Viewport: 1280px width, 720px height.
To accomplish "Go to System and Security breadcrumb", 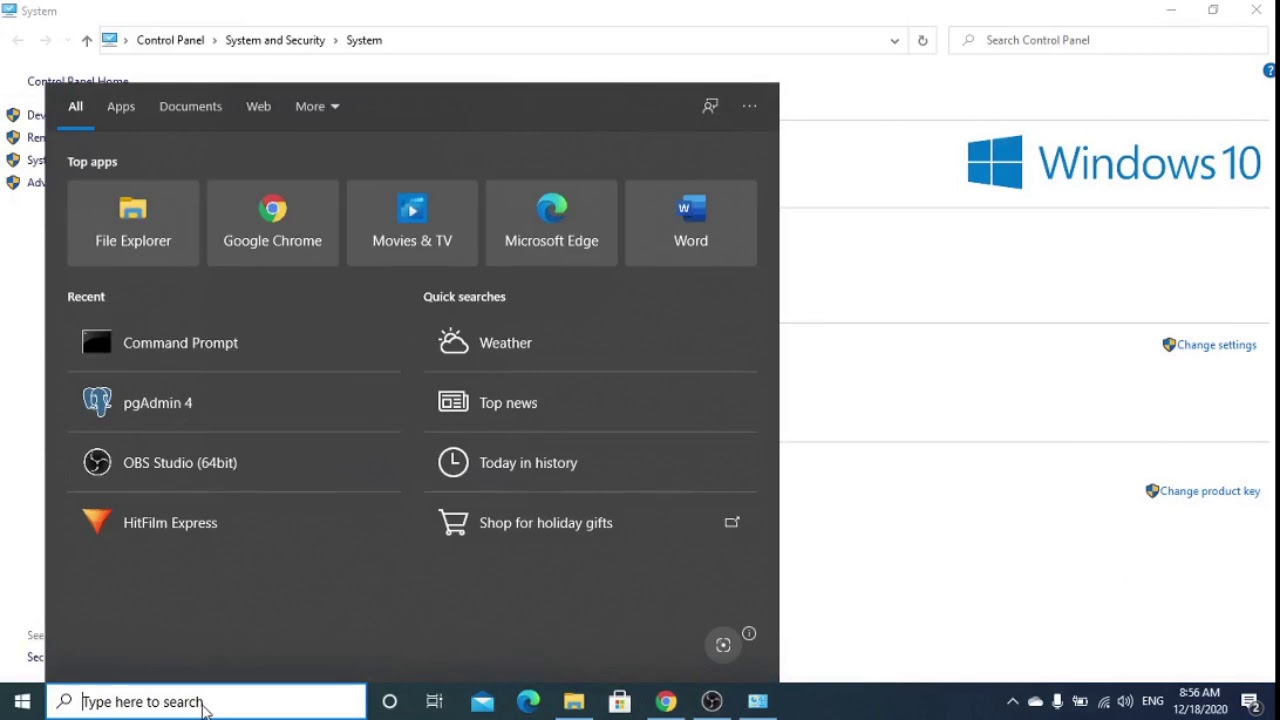I will point(275,41).
